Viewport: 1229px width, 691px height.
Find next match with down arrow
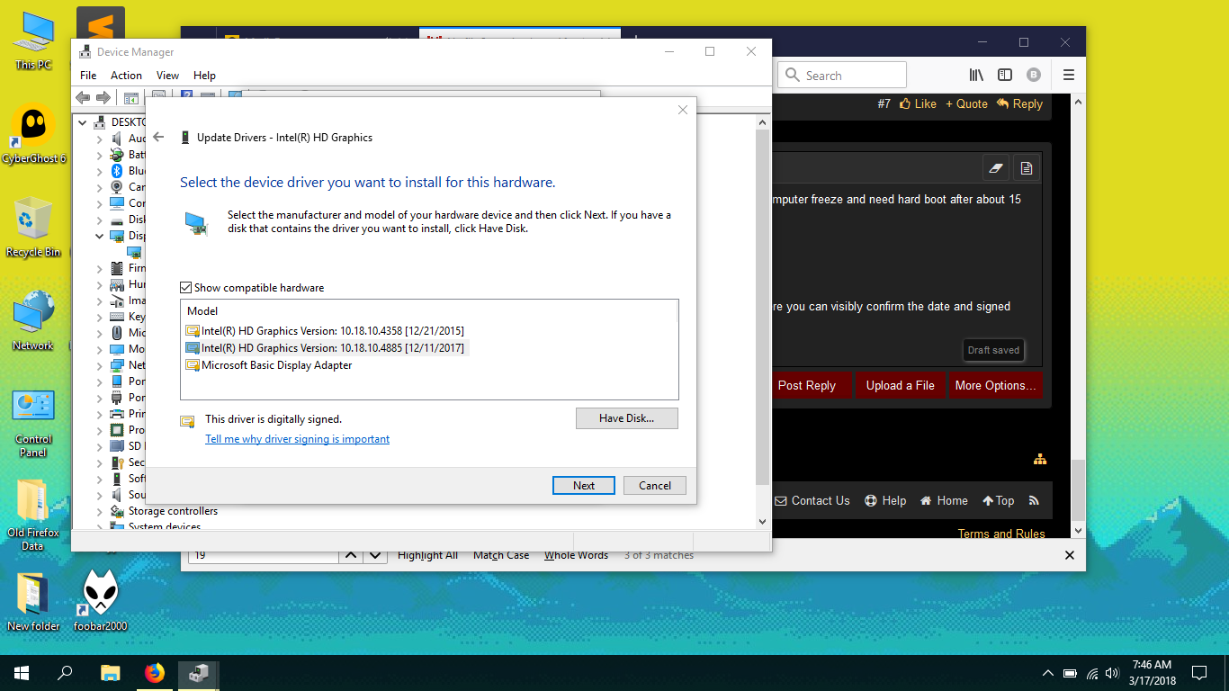click(x=375, y=555)
